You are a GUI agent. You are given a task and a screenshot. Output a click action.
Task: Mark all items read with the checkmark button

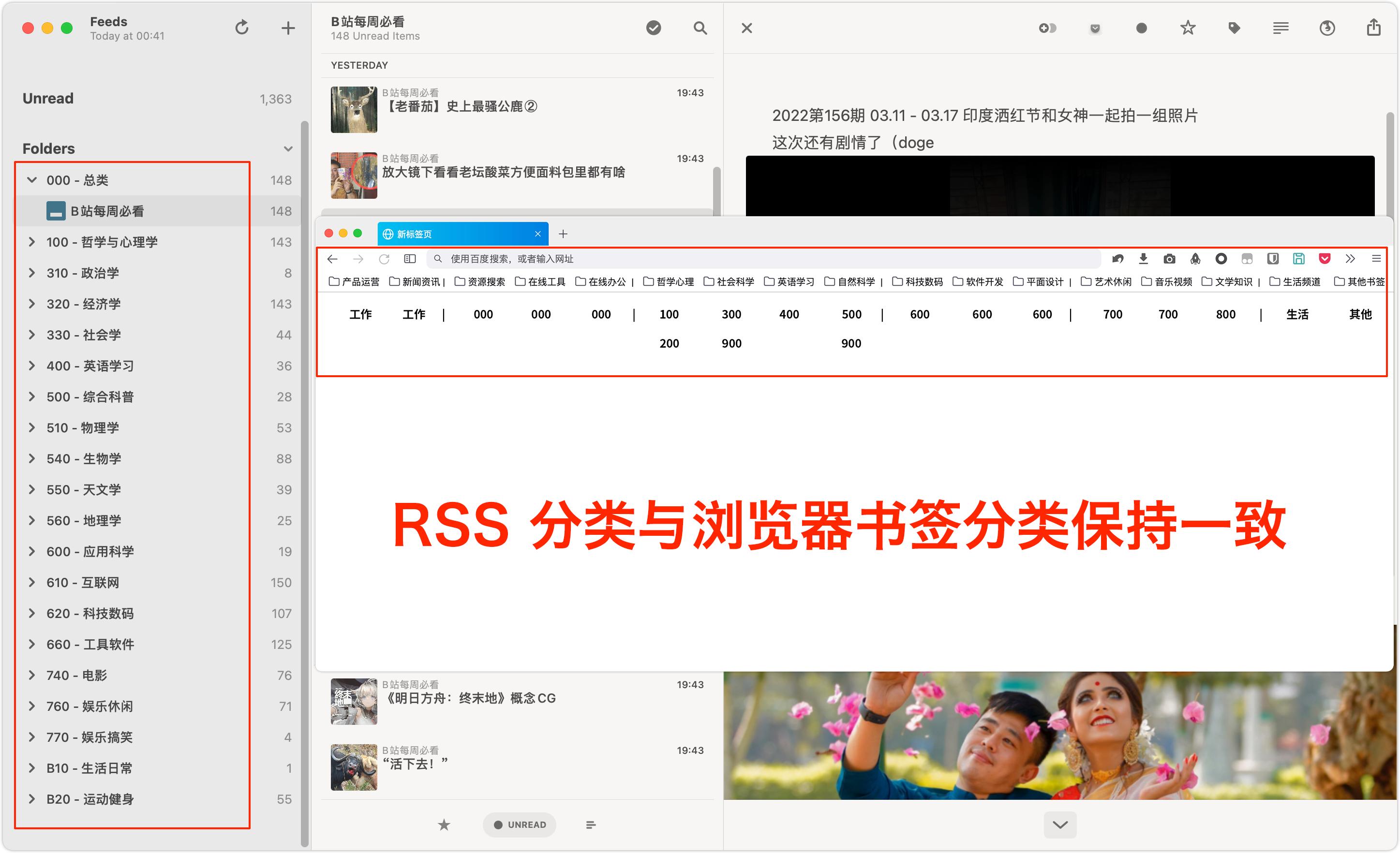pos(654,28)
